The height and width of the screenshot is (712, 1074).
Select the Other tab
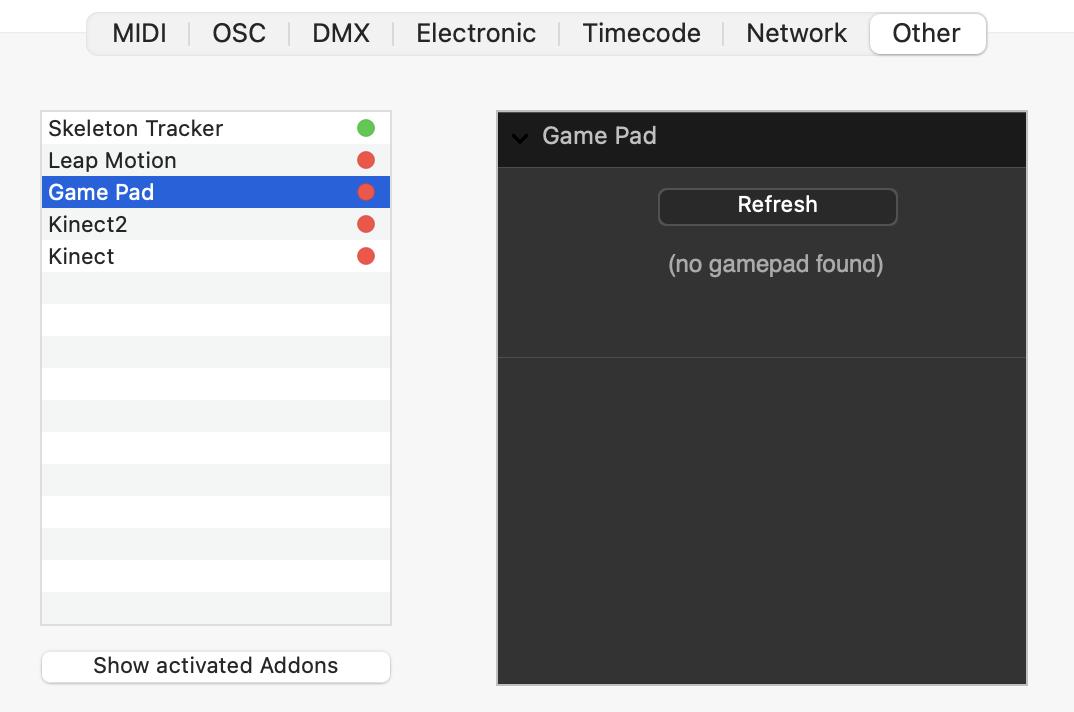926,33
